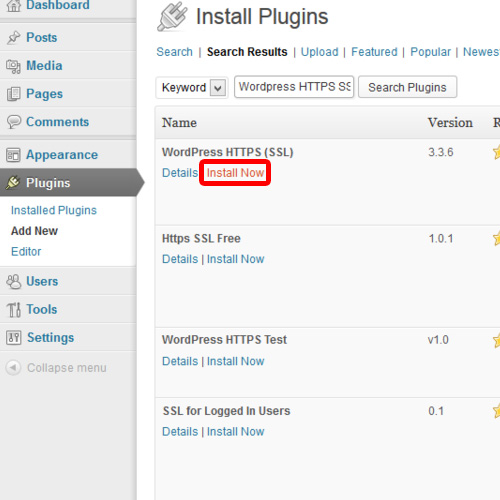Open the Media menu
Image resolution: width=500 pixels, height=500 pixels.
coord(44,66)
